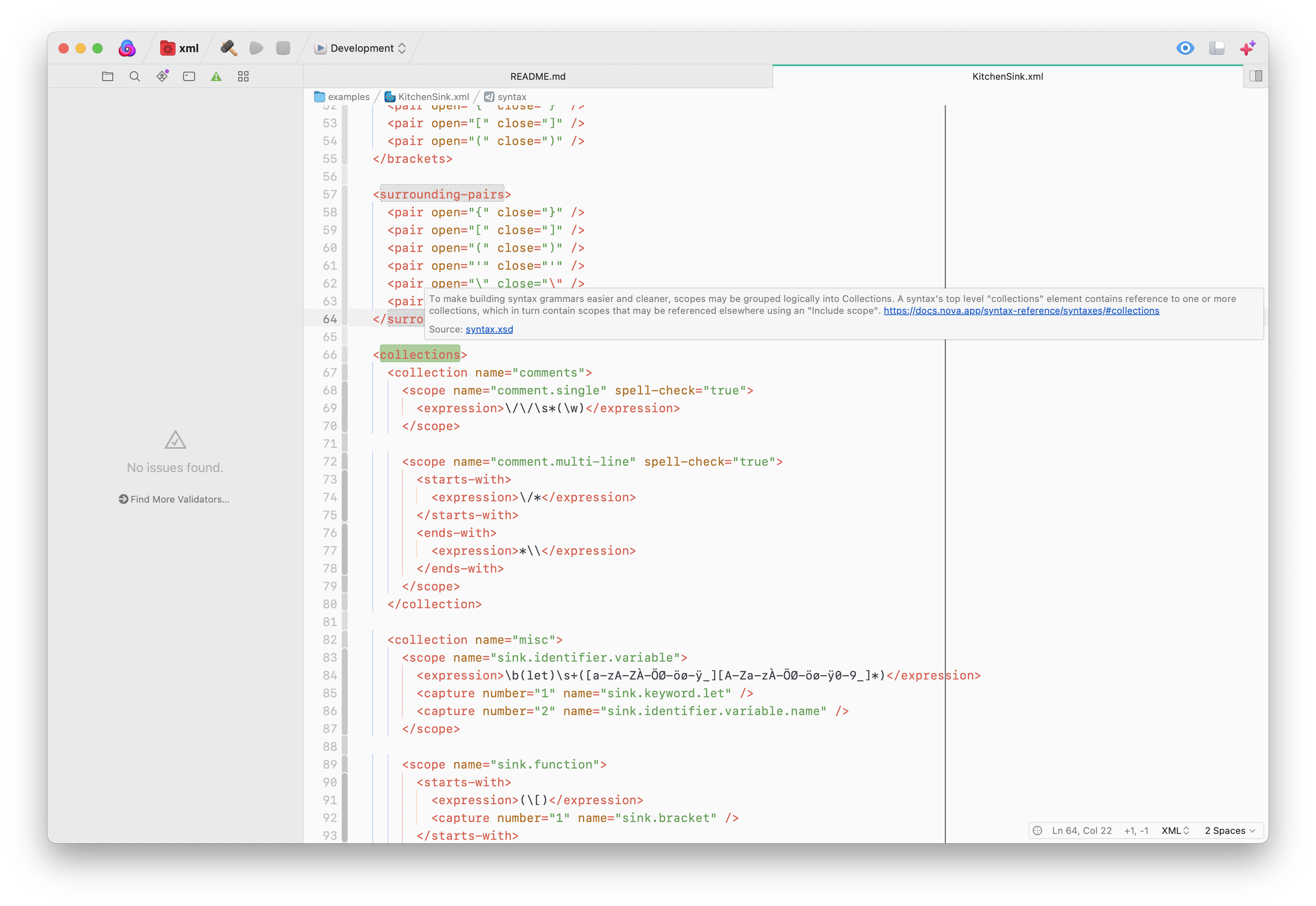Open the syntax.xsd source link
This screenshot has width=1316, height=906.
489,329
